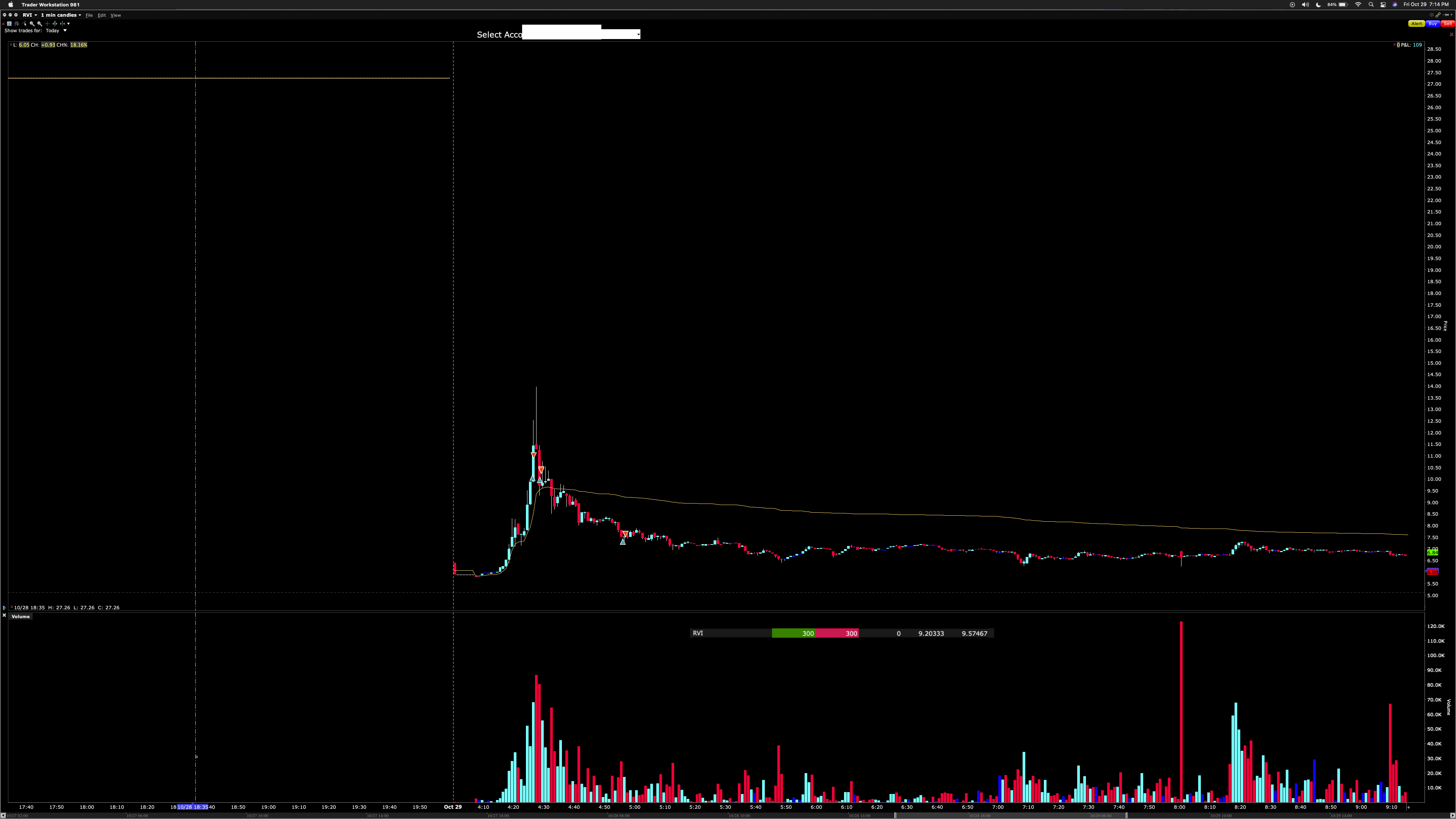
Task: Click the expand time axis icon
Action: tap(55, 24)
